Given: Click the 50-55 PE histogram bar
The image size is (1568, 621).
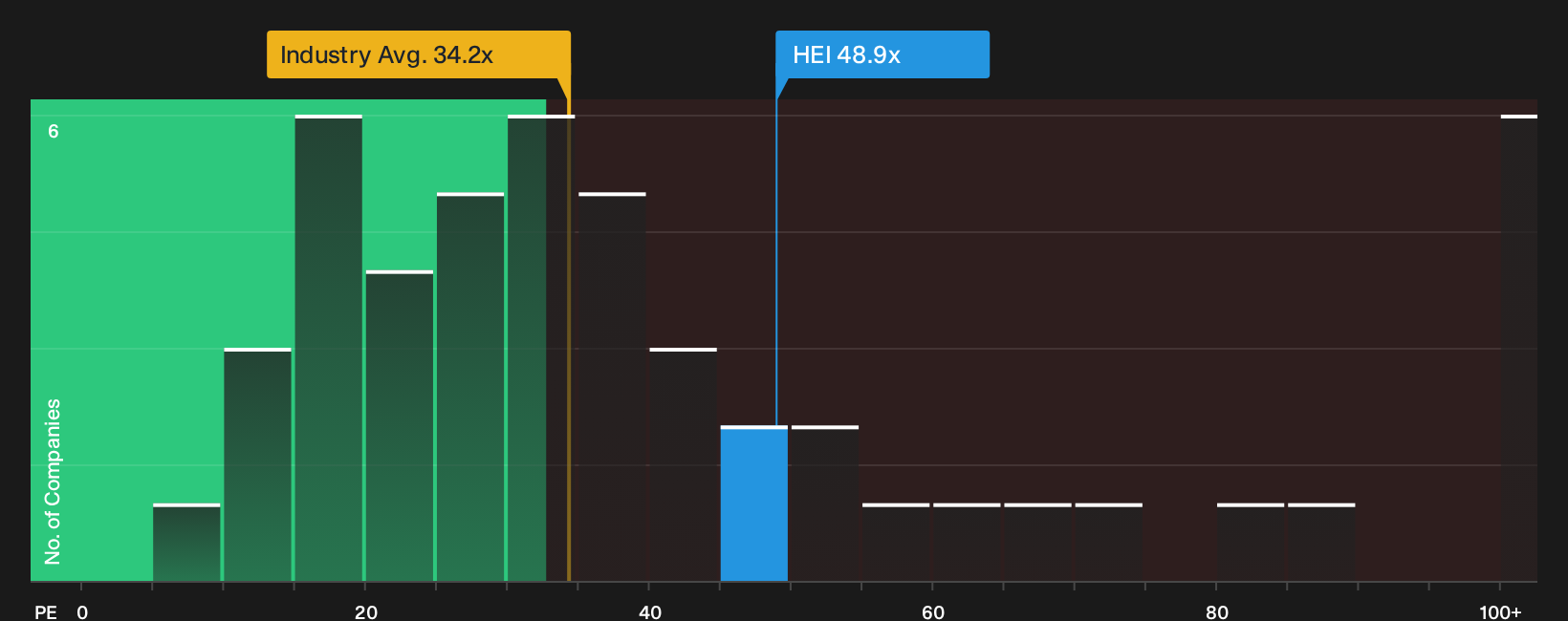Looking at the screenshot, I should (825, 503).
